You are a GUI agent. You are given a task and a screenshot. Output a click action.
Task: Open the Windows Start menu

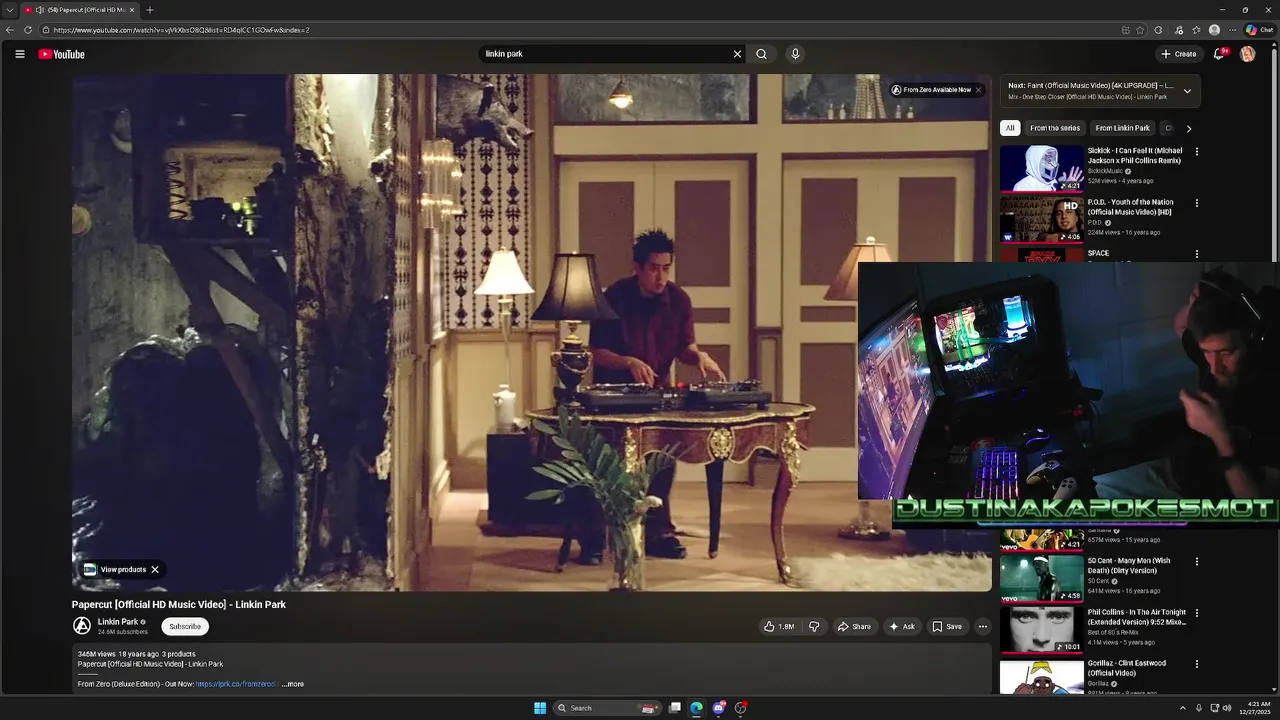540,708
